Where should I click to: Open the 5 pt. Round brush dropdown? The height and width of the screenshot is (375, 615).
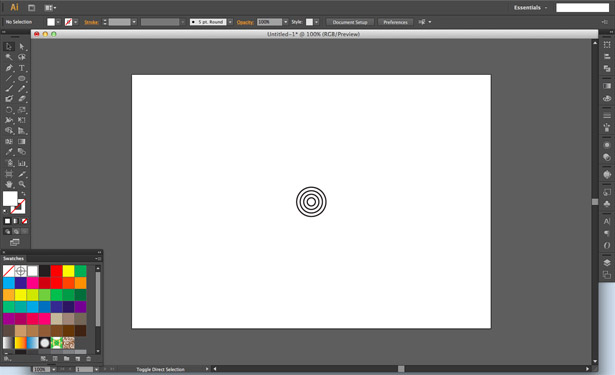[x=230, y=22]
